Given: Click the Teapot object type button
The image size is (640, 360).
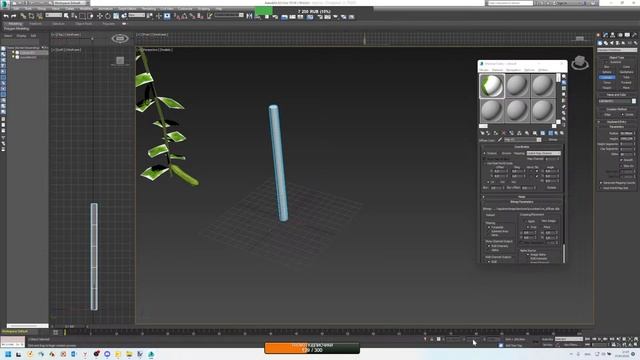Looking at the screenshot, I should 607,88.
